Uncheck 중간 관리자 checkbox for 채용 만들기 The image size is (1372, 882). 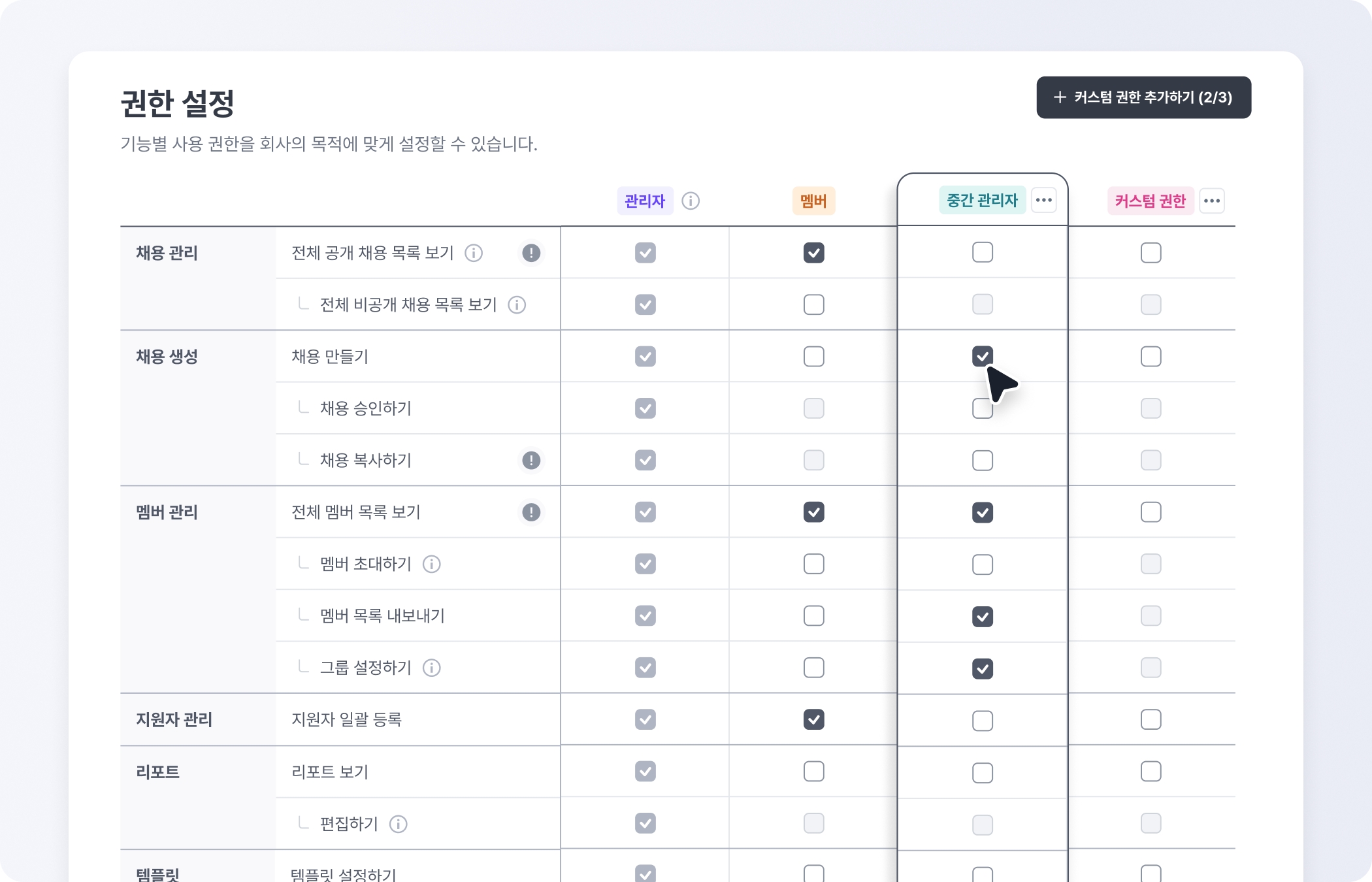point(982,356)
